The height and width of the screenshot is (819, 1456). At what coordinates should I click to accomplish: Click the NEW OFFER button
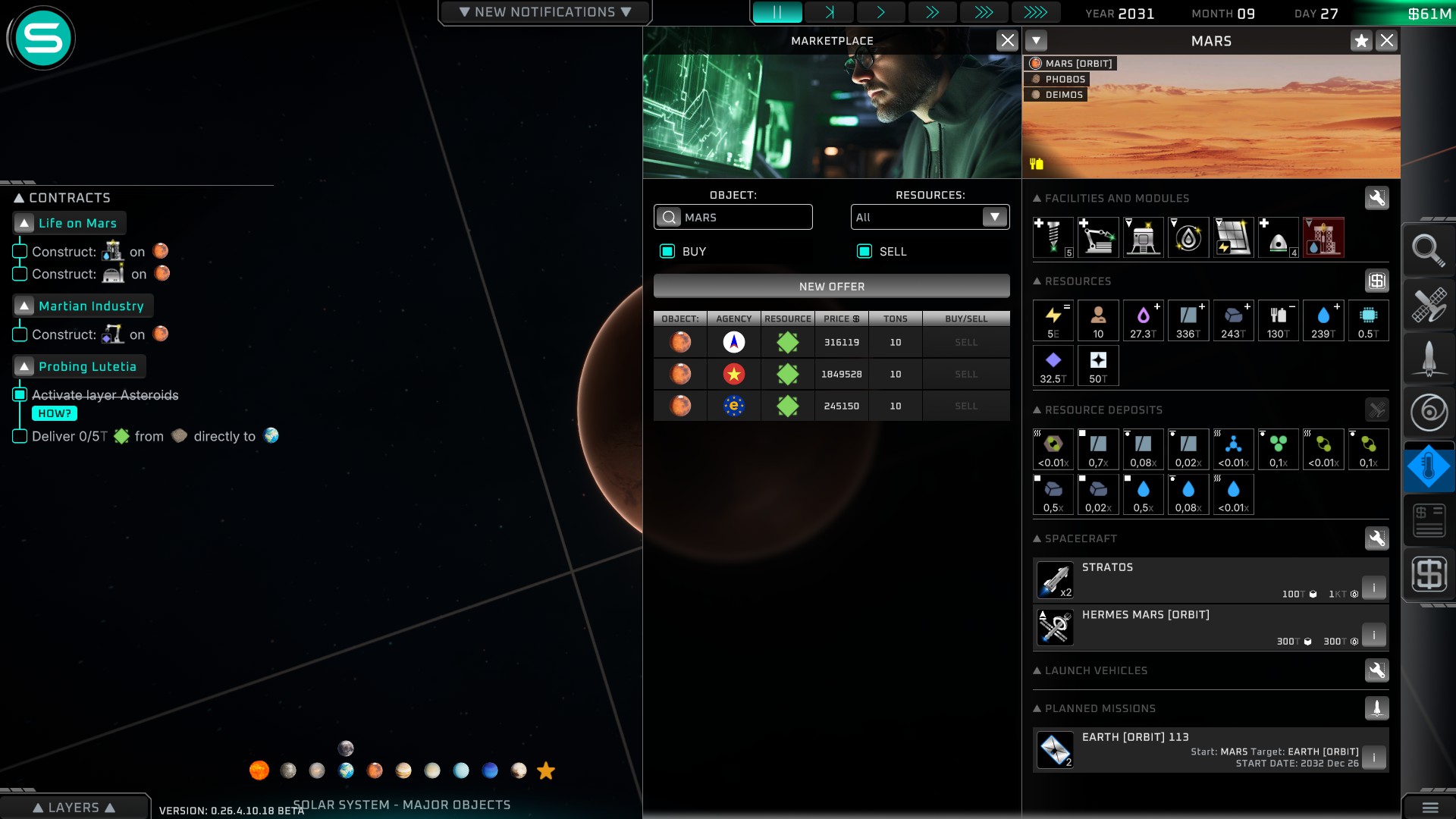831,287
